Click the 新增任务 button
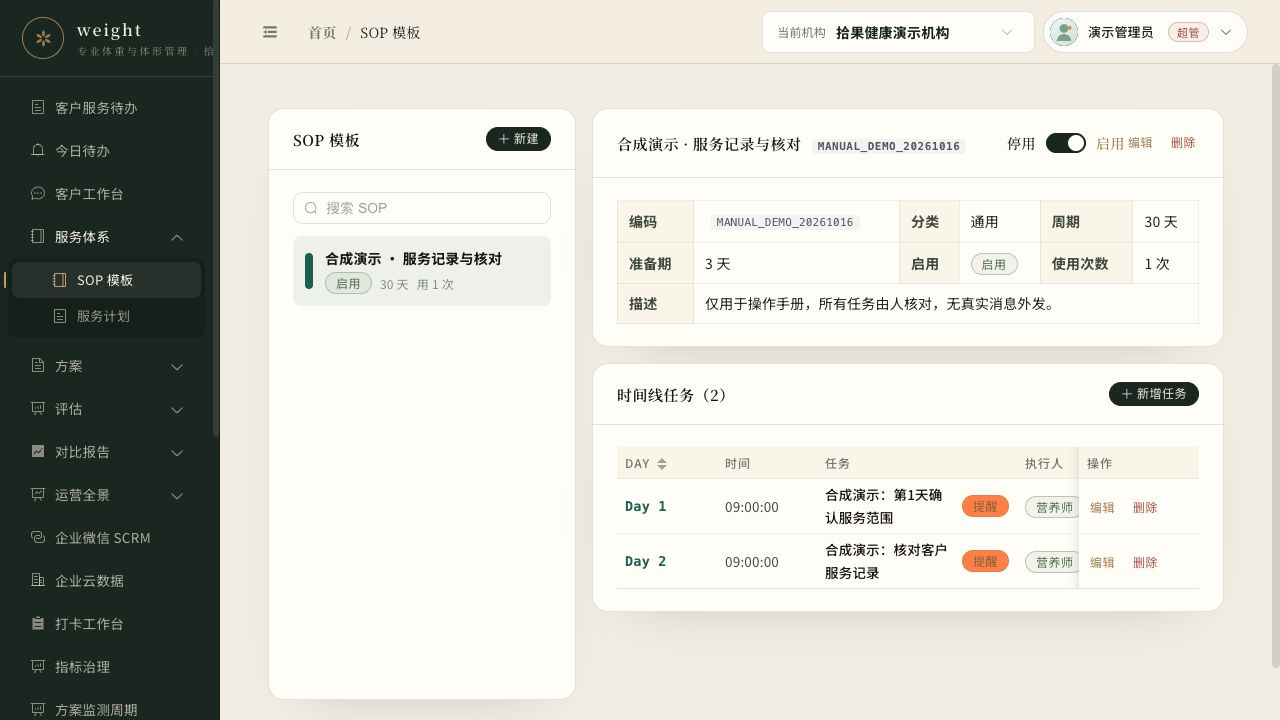 [x=1154, y=394]
